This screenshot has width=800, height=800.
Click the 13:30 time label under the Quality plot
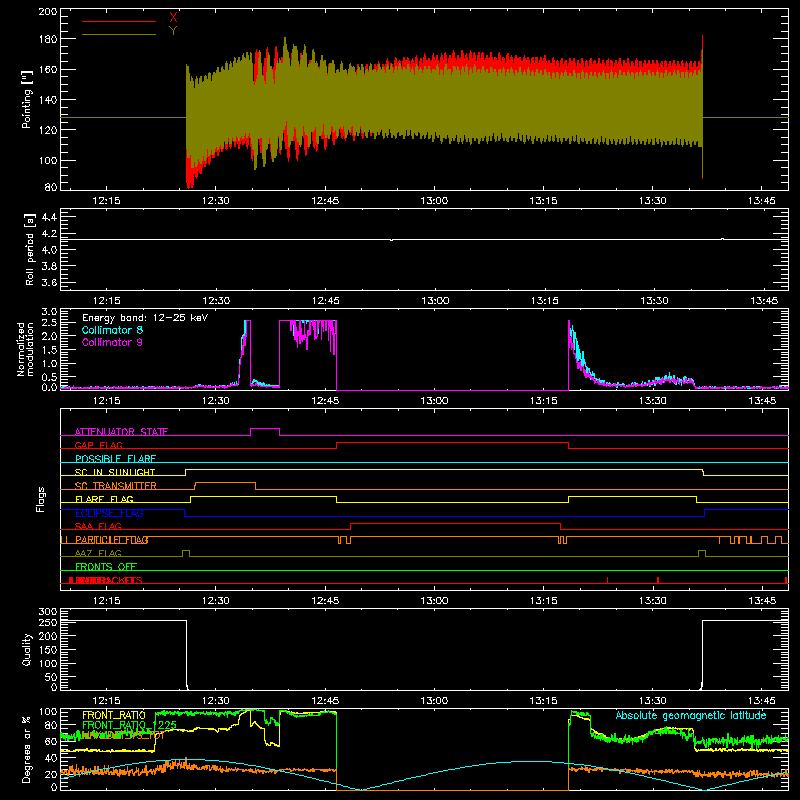[653, 701]
